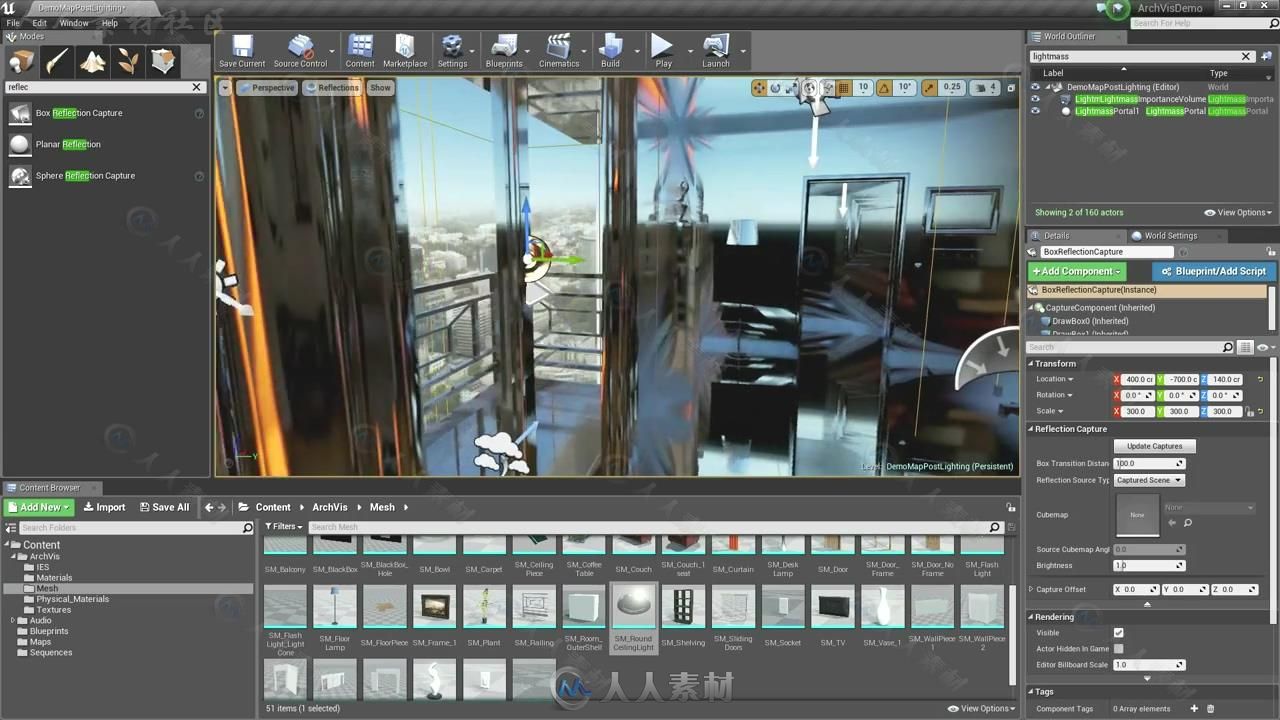
Task: Maximize the viewport with the corner icon
Action: point(1009,88)
